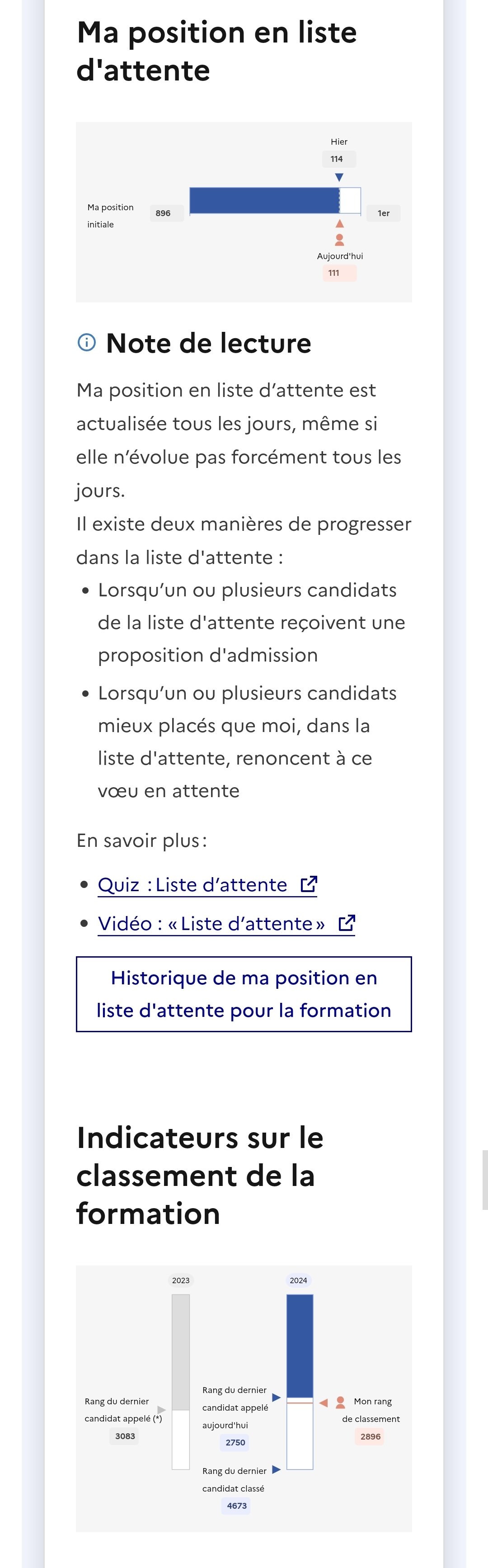Screen dimensions: 488x1568
Task: Click blue arrow next to Rang du dernier candidat appelé aujourd'hui
Action: click(x=276, y=1397)
